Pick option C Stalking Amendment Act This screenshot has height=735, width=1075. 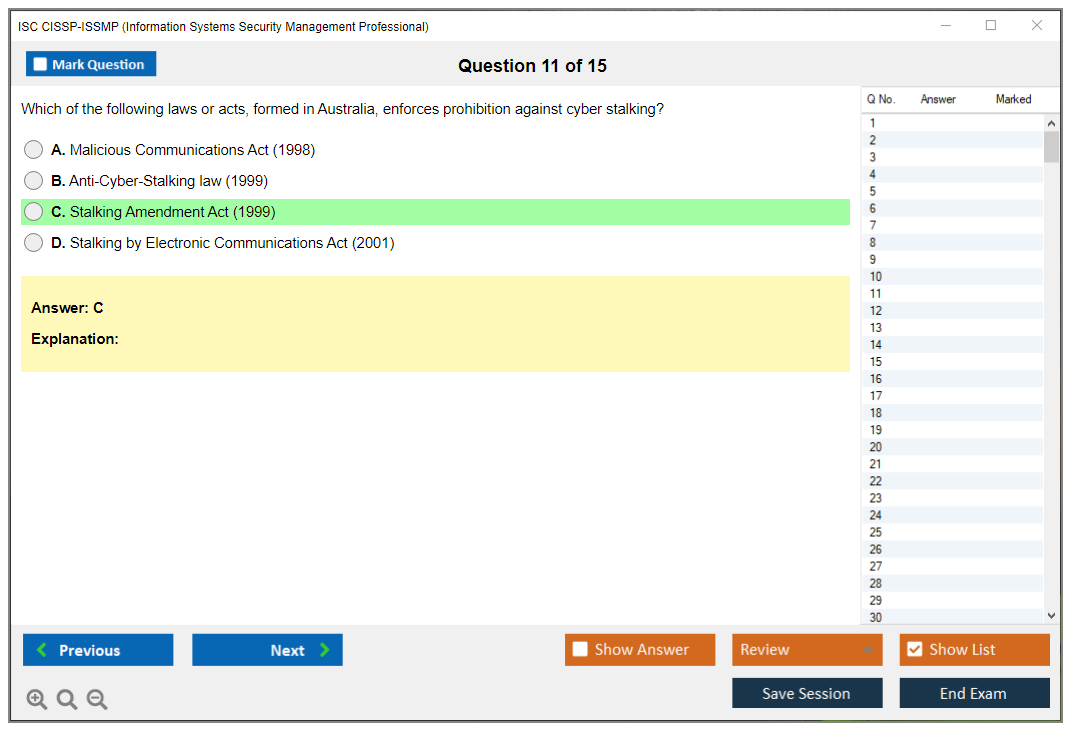tap(34, 212)
